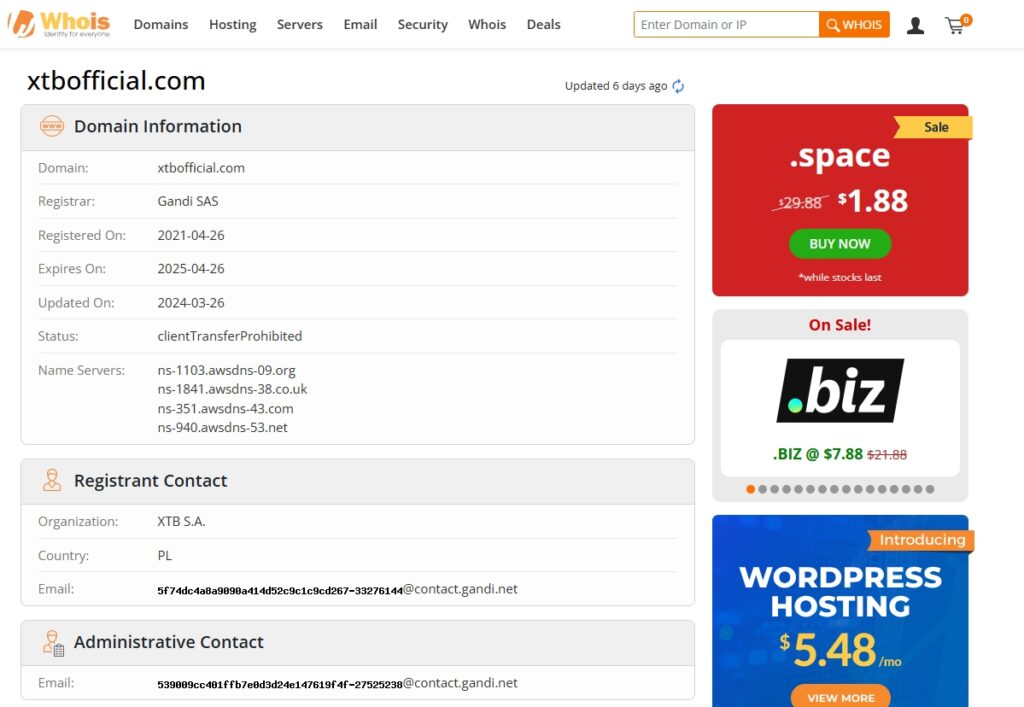
Task: Open the shopping cart icon
Action: 956,25
